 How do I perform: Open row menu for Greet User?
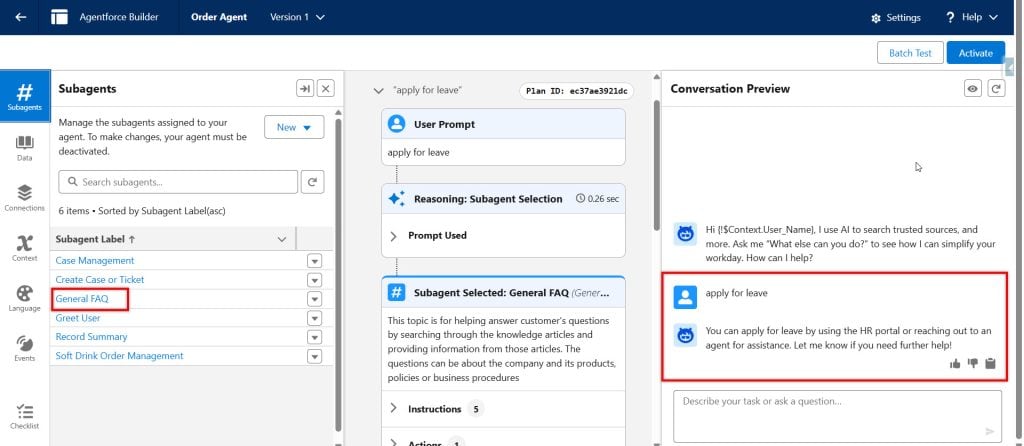tap(315, 318)
